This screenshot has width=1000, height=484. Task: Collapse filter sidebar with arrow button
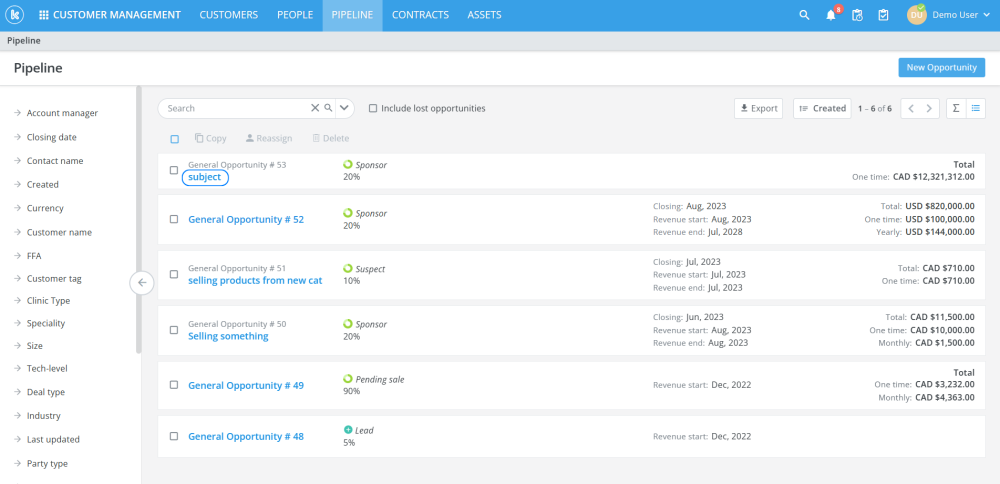(x=142, y=282)
